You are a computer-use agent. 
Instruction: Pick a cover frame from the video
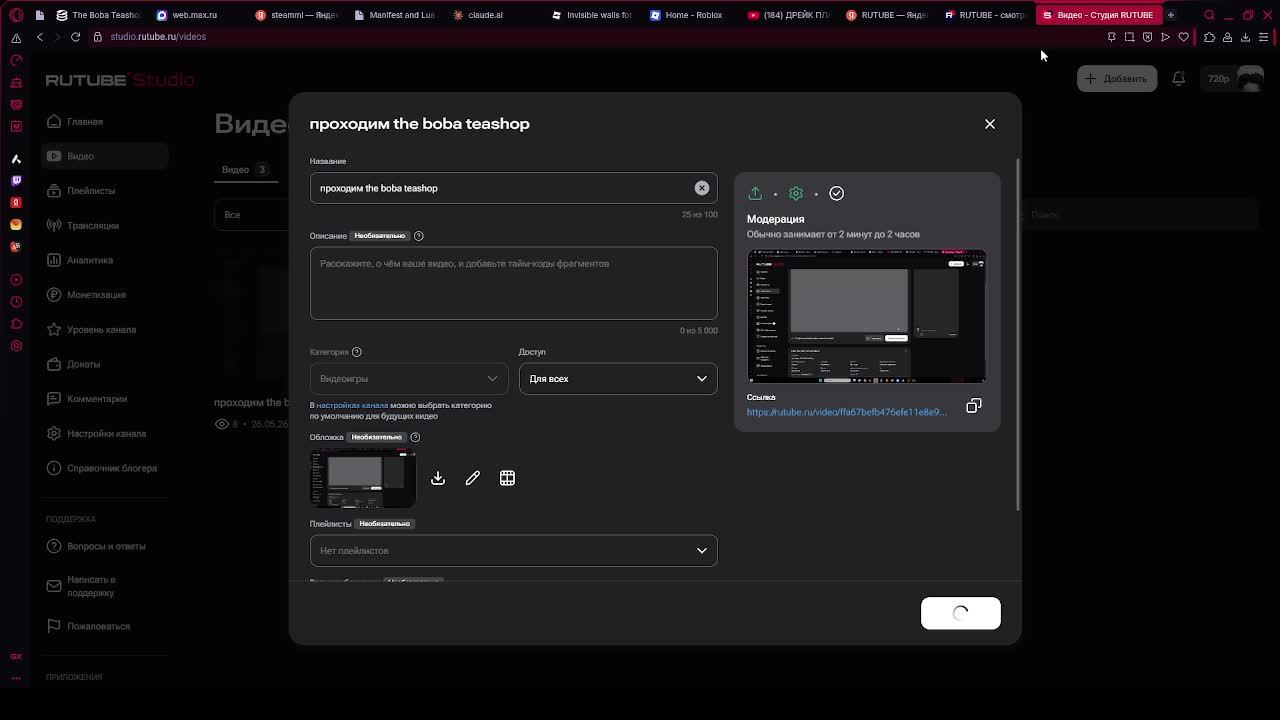tap(508, 478)
